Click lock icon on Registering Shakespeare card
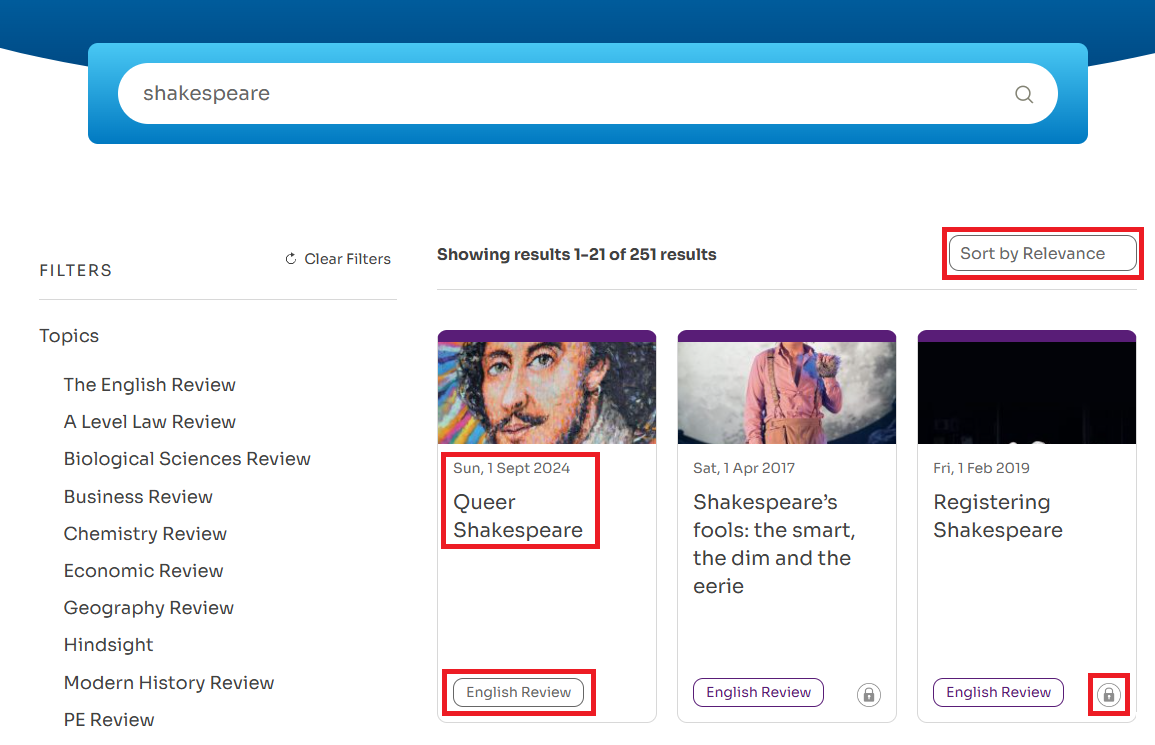1155x745 pixels. 1108,694
